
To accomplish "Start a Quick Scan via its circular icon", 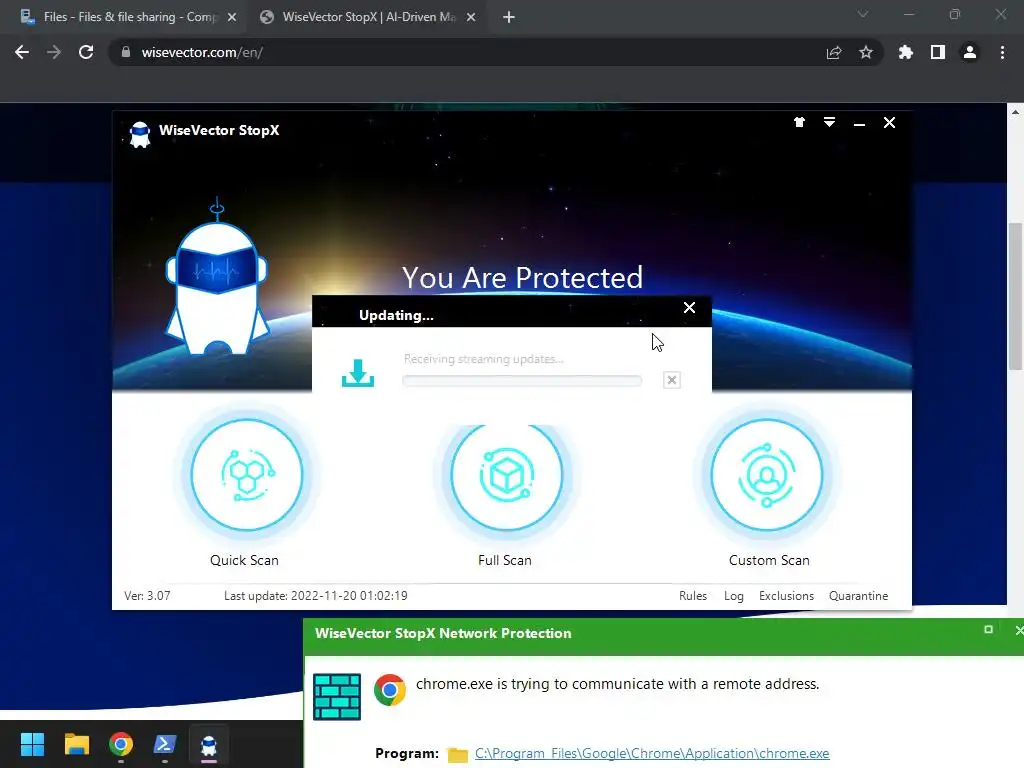I will pos(246,475).
